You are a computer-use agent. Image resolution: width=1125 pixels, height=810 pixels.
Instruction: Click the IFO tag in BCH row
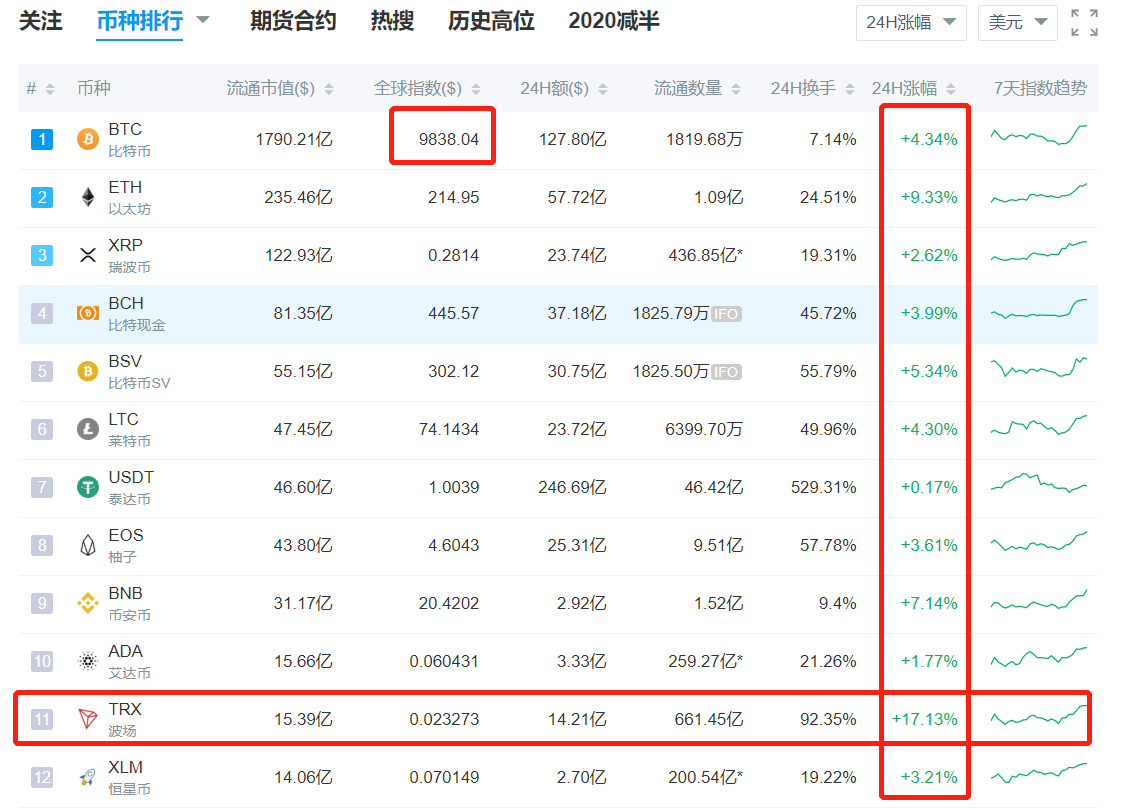726,314
